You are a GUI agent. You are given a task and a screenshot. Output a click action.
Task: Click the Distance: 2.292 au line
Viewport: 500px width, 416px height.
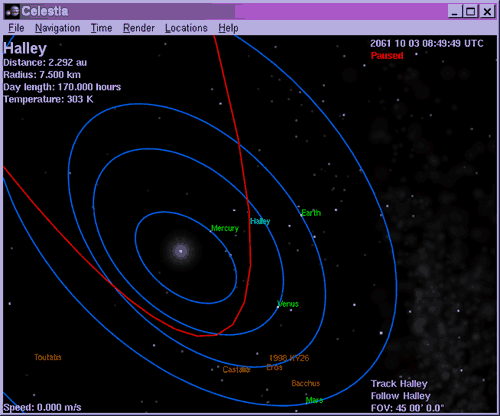tap(45, 63)
